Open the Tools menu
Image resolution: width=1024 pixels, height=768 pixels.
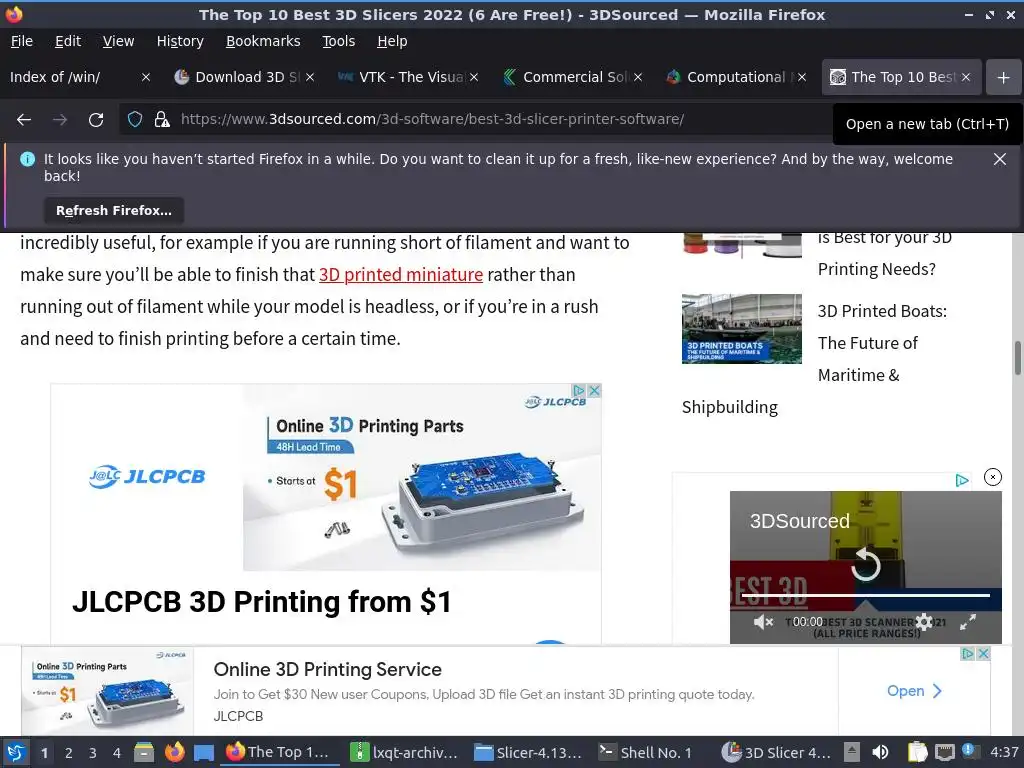(x=338, y=41)
